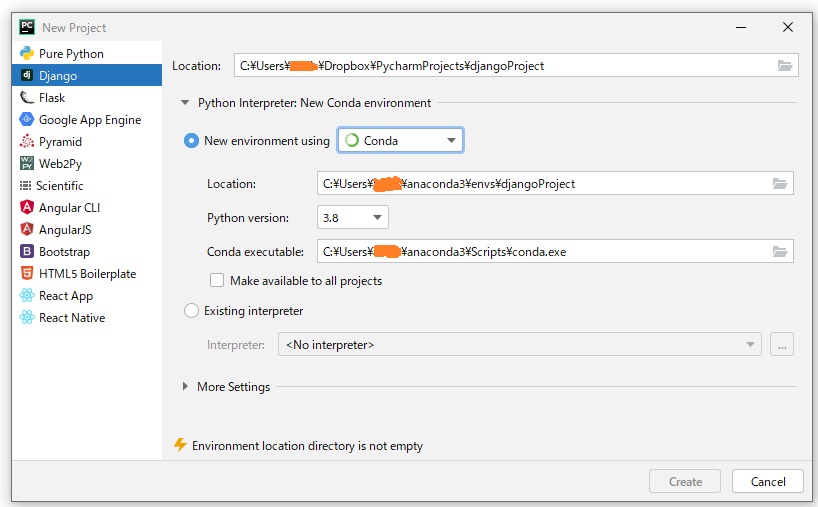The width and height of the screenshot is (818, 507).
Task: Click the Create button
Action: pyautogui.click(x=685, y=481)
